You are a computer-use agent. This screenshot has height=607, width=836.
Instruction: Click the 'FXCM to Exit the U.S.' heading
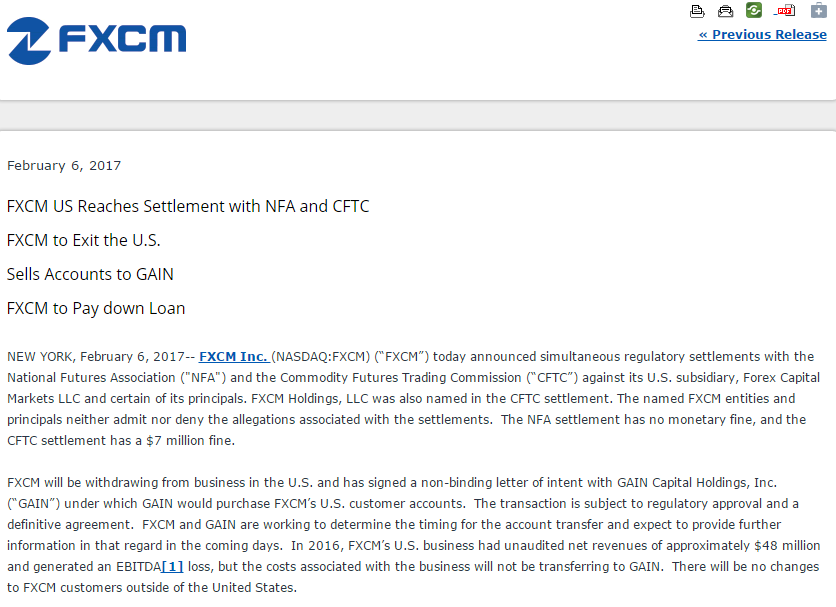click(84, 241)
